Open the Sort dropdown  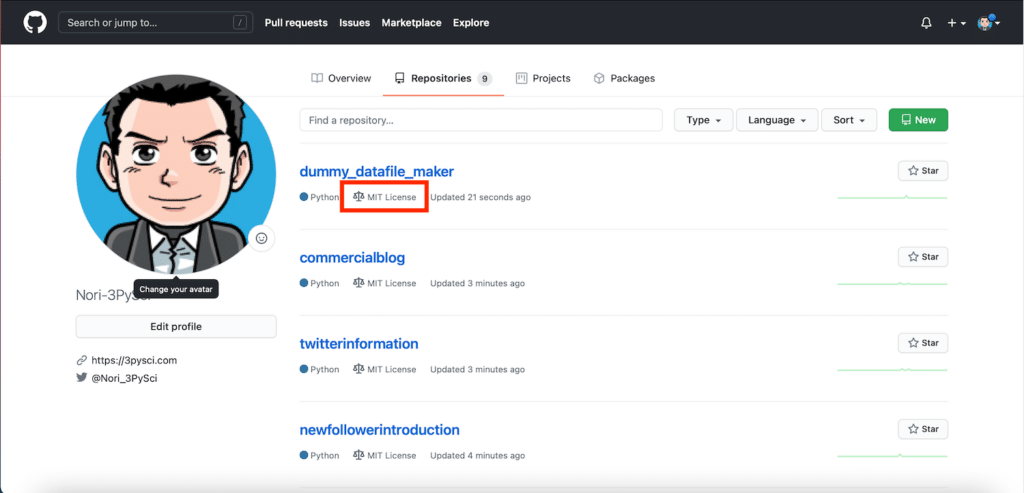point(849,120)
